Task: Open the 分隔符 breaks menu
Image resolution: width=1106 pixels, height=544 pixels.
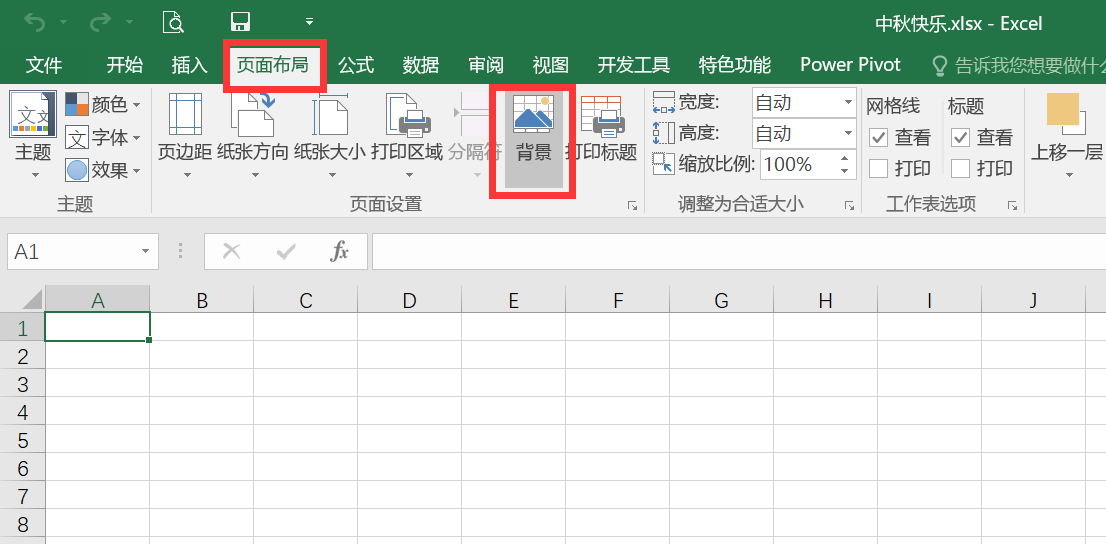Action: point(474,135)
